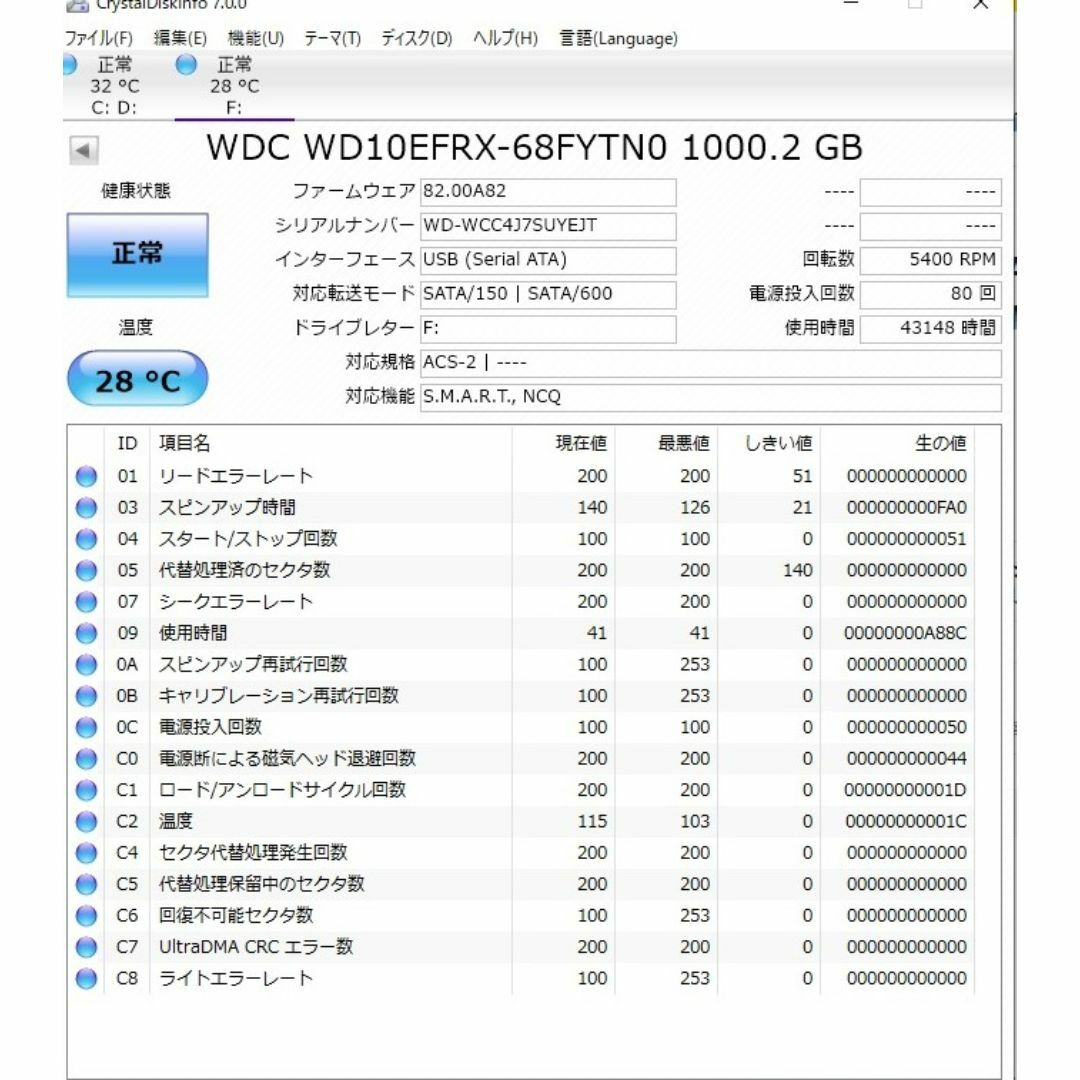This screenshot has width=1080, height=1080.
Task: Click the しきい値 column header
Action: pos(779,444)
